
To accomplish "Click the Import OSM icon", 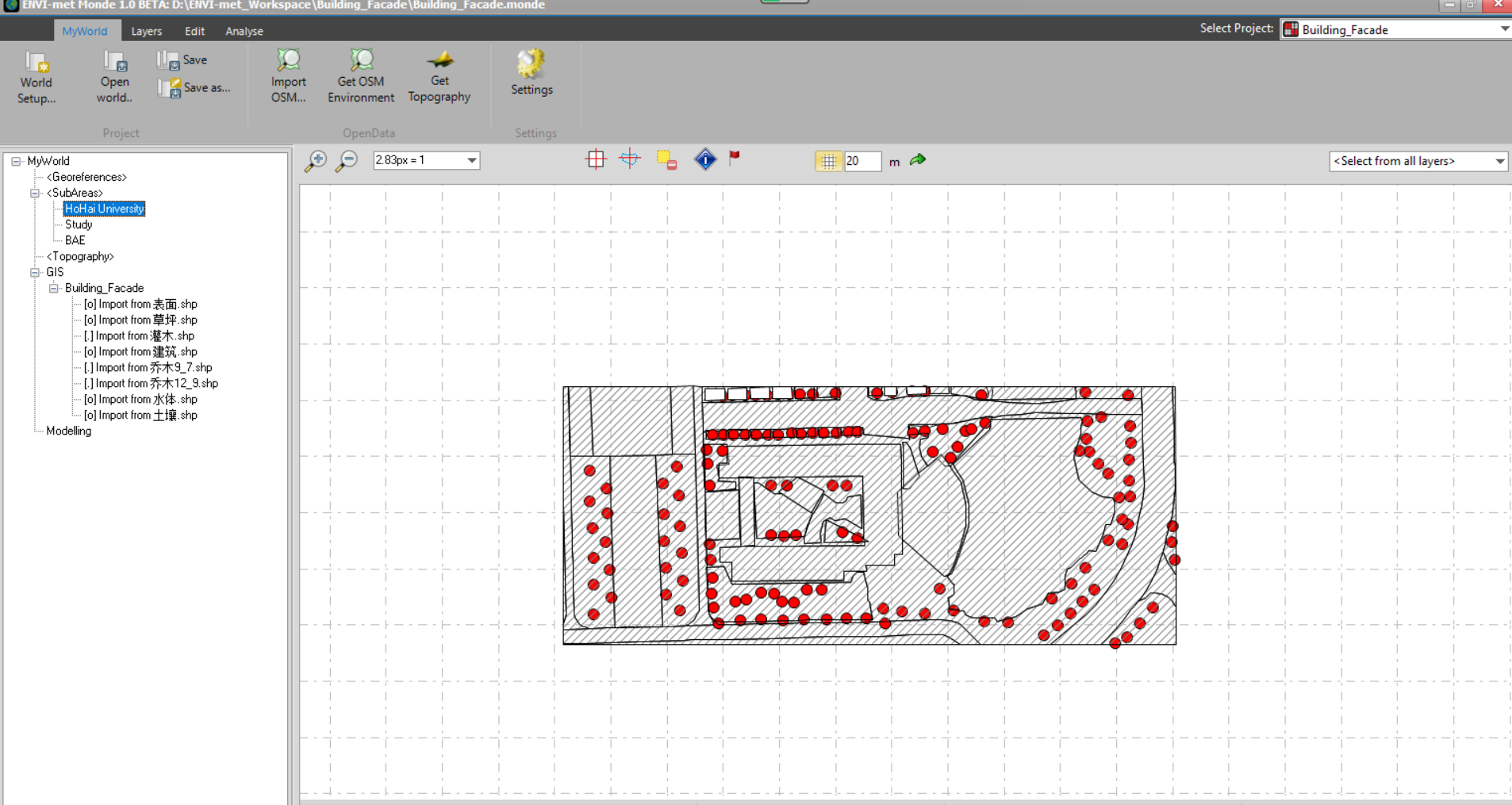I will (287, 75).
